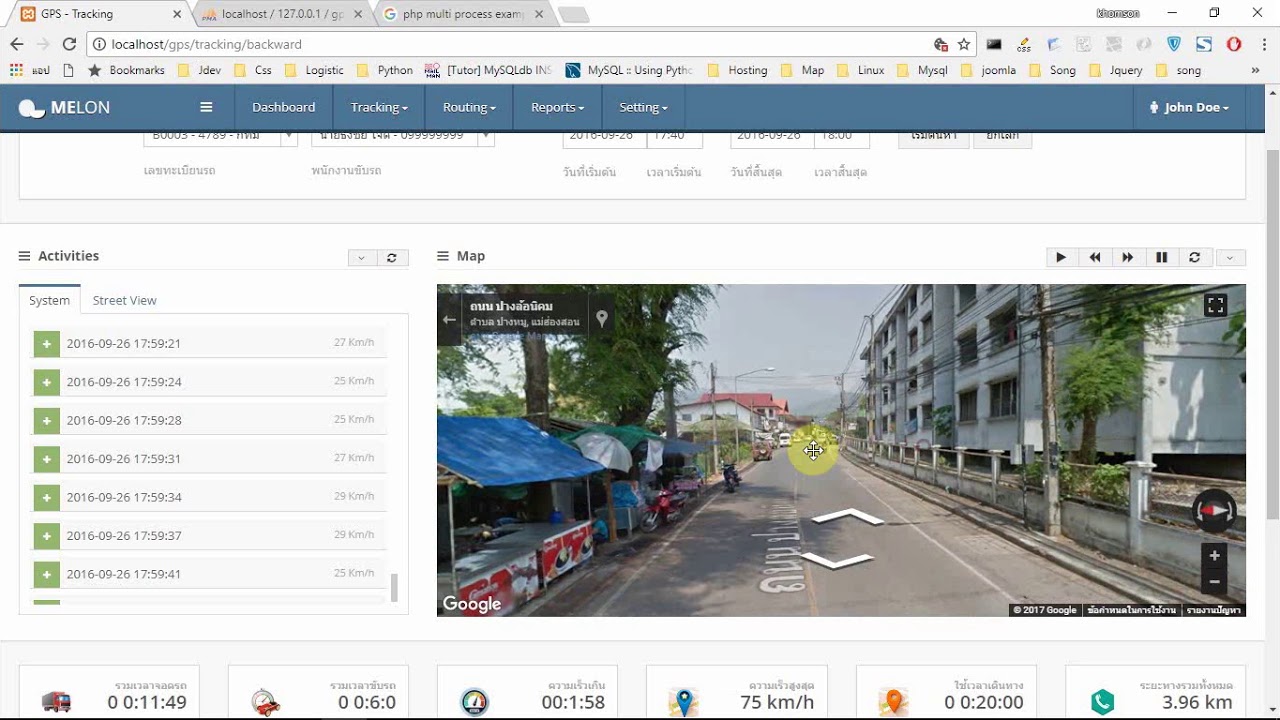Expand the 17:59:31 activity entry
The height and width of the screenshot is (720, 1280).
click(46, 459)
